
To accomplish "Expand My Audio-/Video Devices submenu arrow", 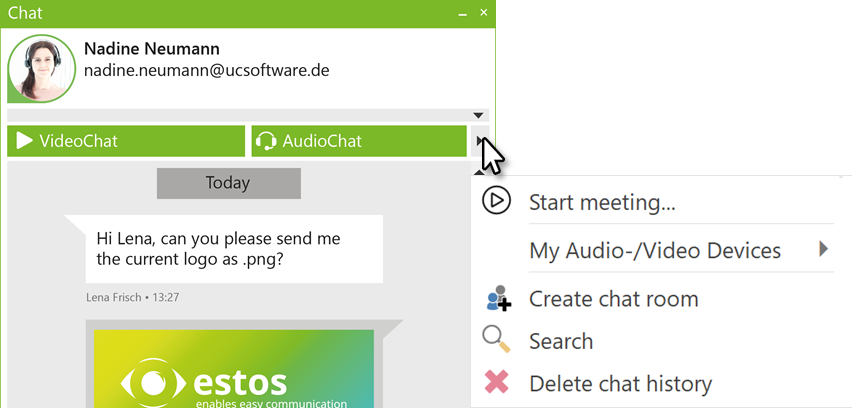I will point(824,249).
